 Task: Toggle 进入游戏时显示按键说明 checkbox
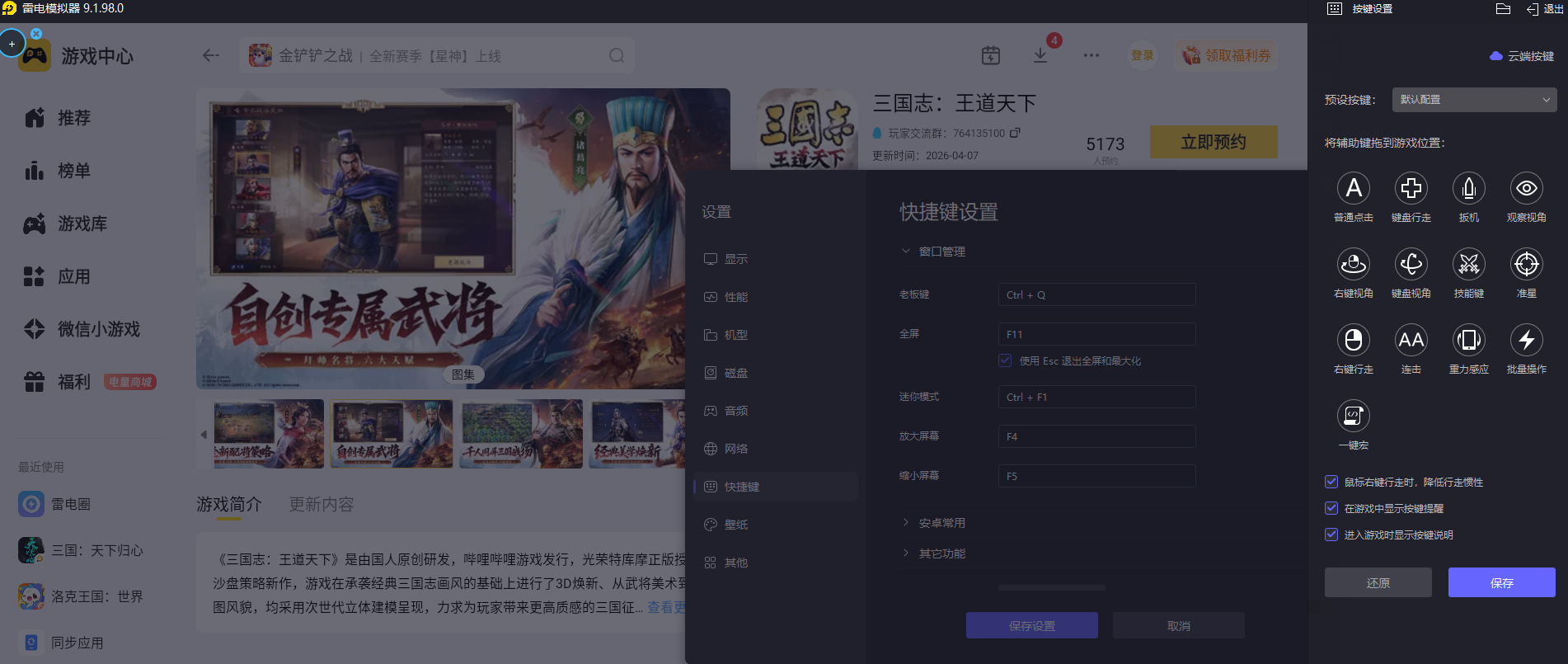pos(1331,534)
